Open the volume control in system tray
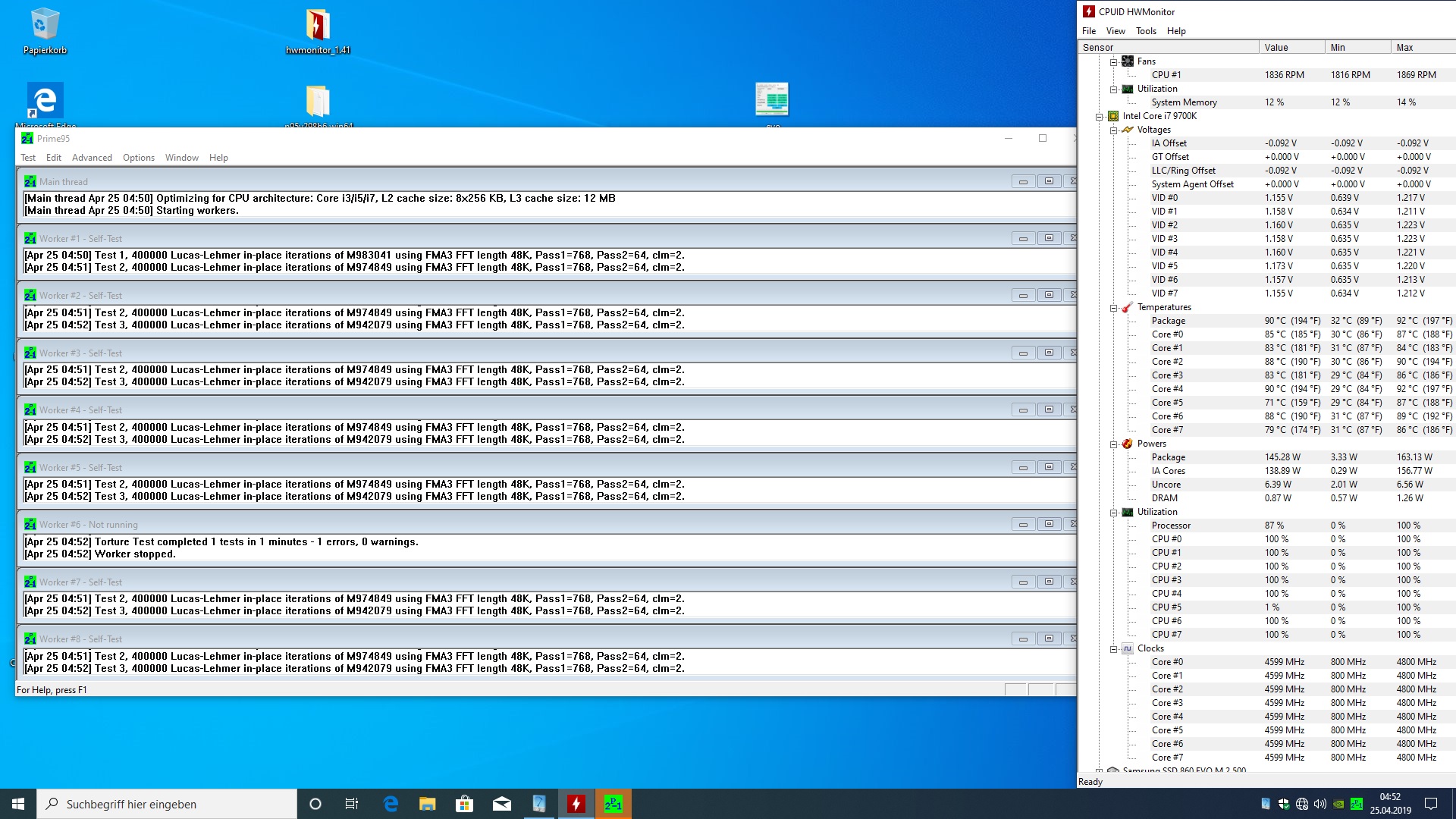The height and width of the screenshot is (819, 1456). pyautogui.click(x=1320, y=804)
